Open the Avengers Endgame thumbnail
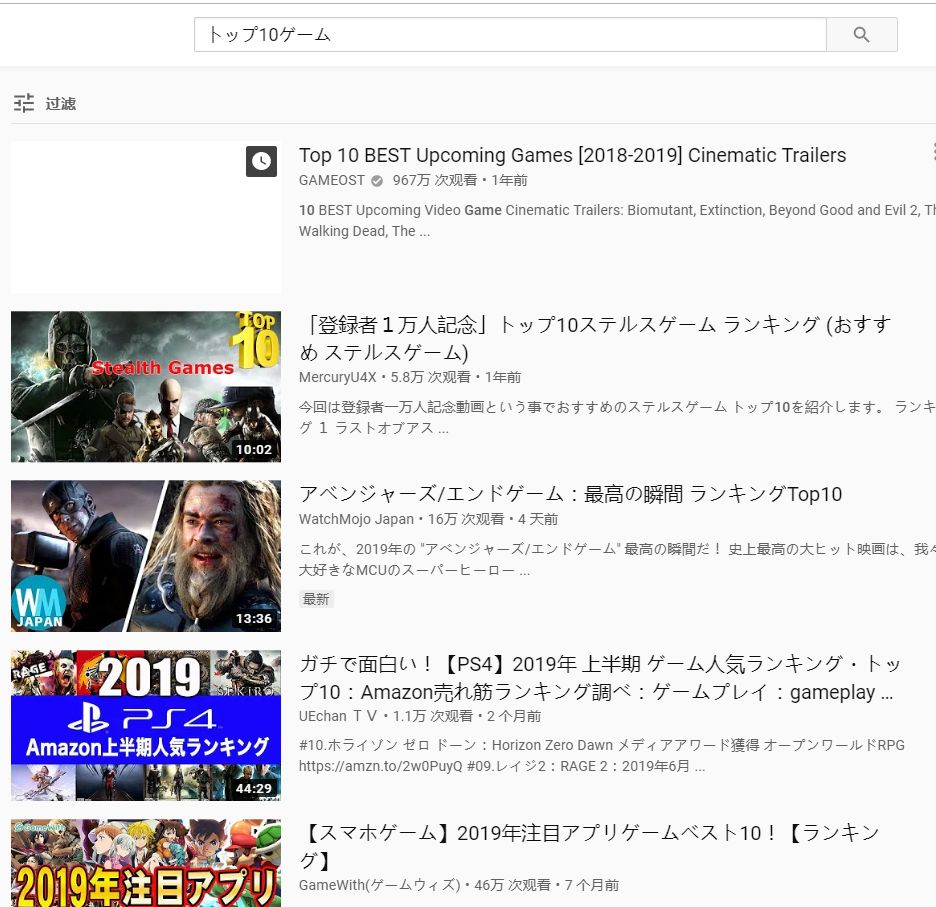Viewport: 936px width, 907px height. click(146, 556)
